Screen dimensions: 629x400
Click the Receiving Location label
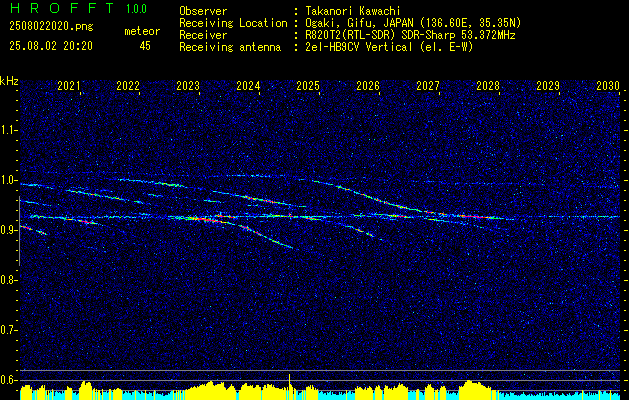pyautogui.click(x=233, y=23)
